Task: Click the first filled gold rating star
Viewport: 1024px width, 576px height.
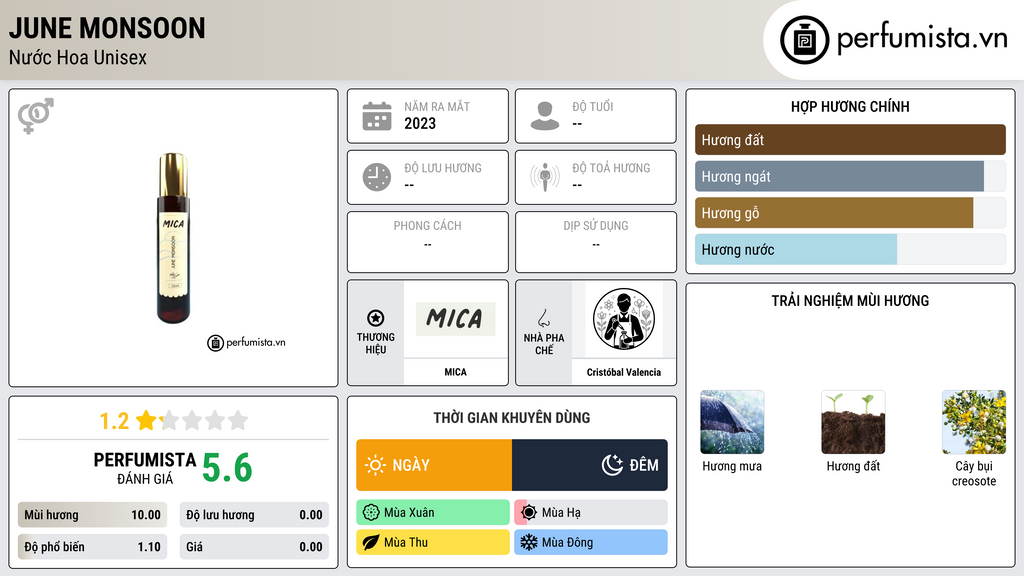Action: pyautogui.click(x=146, y=420)
